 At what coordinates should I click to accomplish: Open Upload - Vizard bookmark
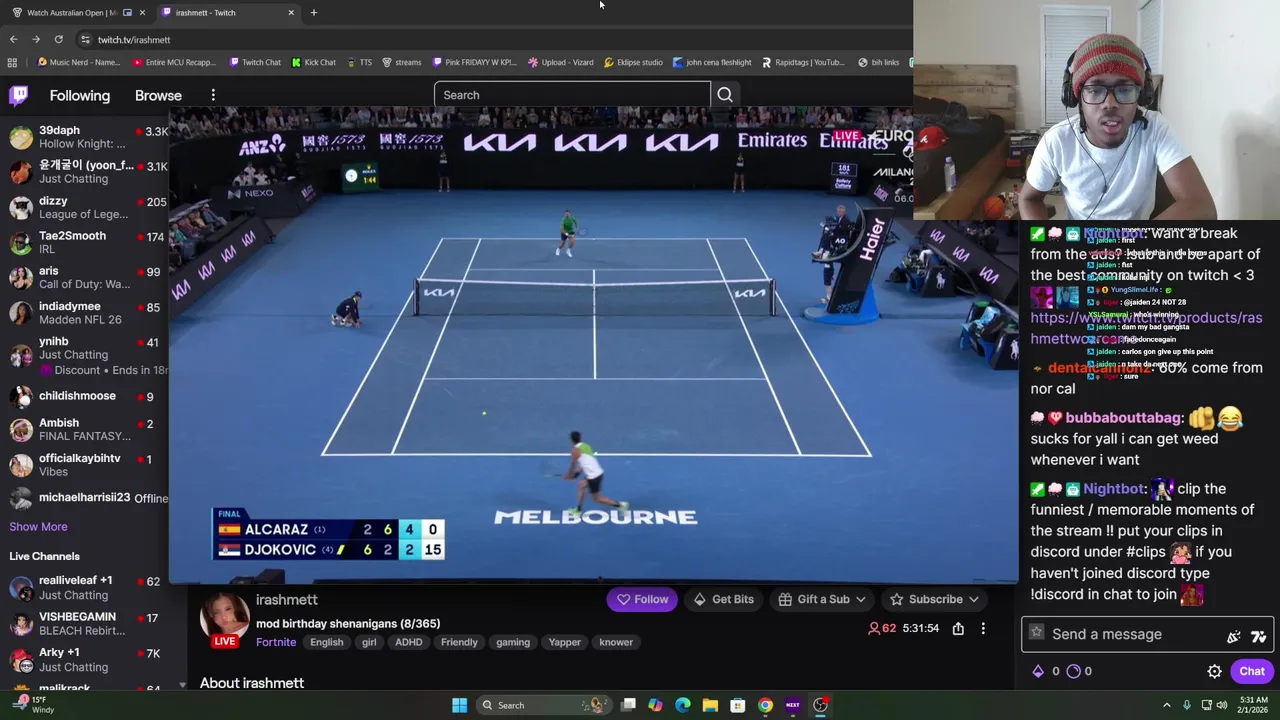pos(561,62)
